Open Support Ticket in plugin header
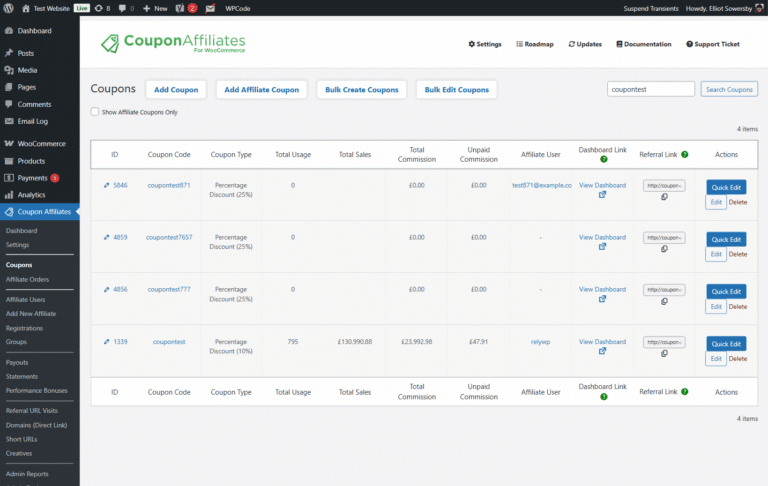 tap(713, 44)
